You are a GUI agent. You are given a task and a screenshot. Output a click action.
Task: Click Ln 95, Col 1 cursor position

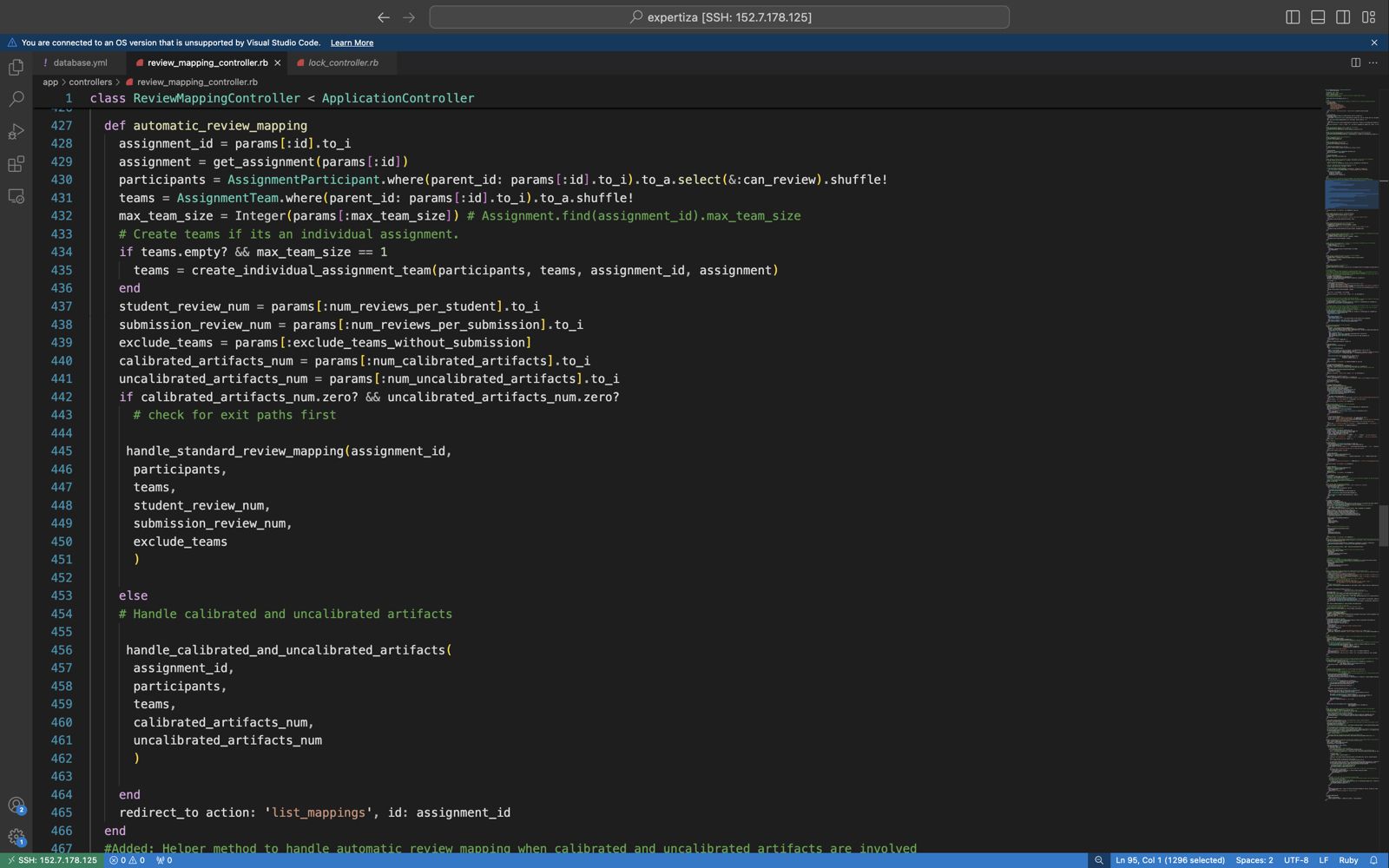(1170, 860)
